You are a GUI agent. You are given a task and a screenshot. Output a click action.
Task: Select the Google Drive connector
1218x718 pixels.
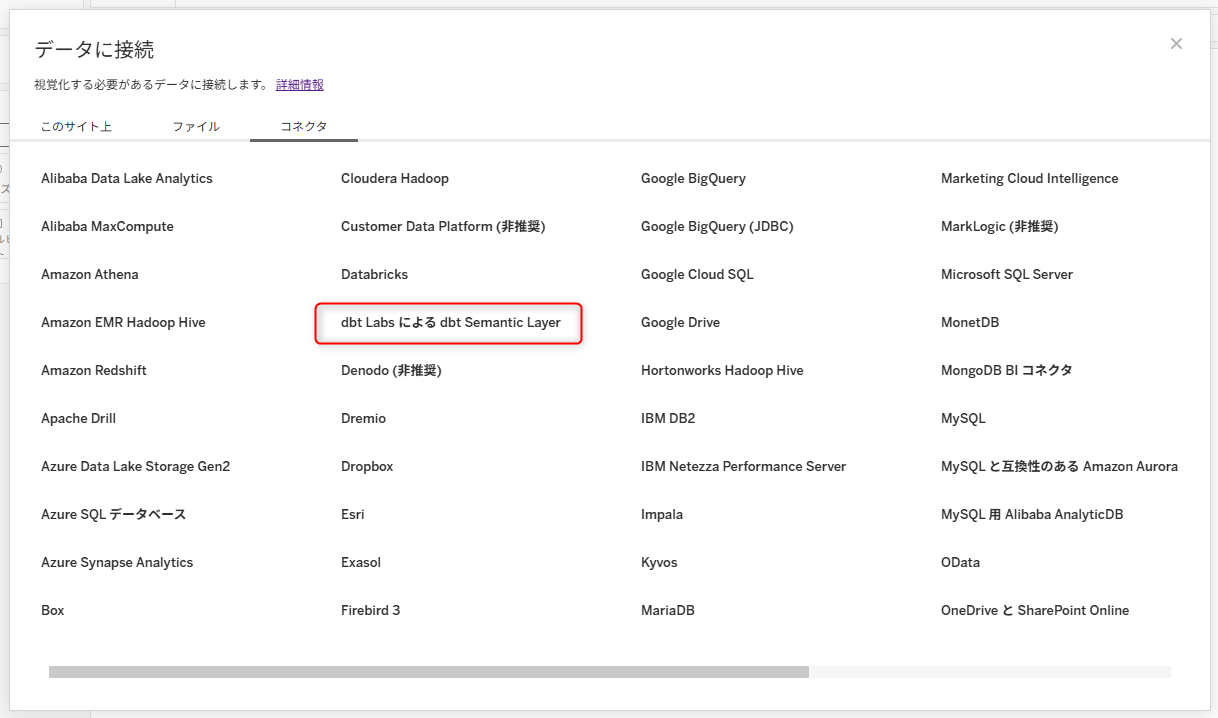click(x=680, y=323)
